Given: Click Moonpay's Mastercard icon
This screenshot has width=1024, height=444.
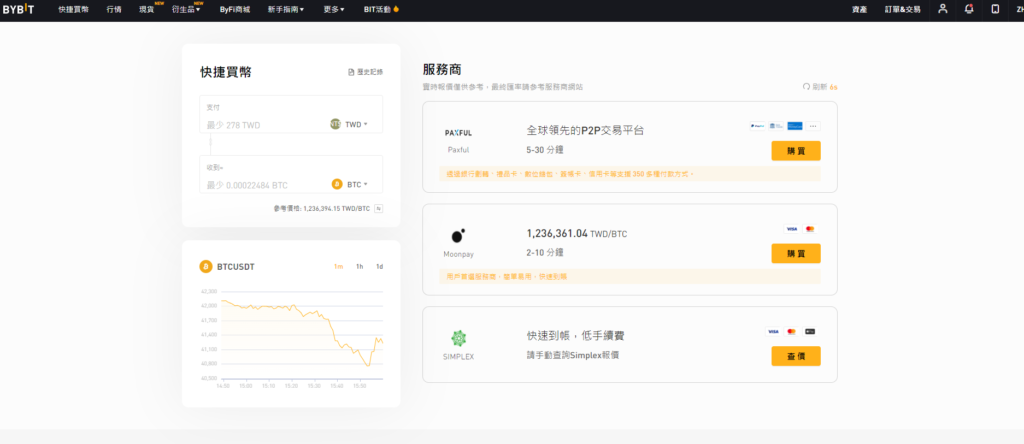Looking at the screenshot, I should [x=810, y=229].
